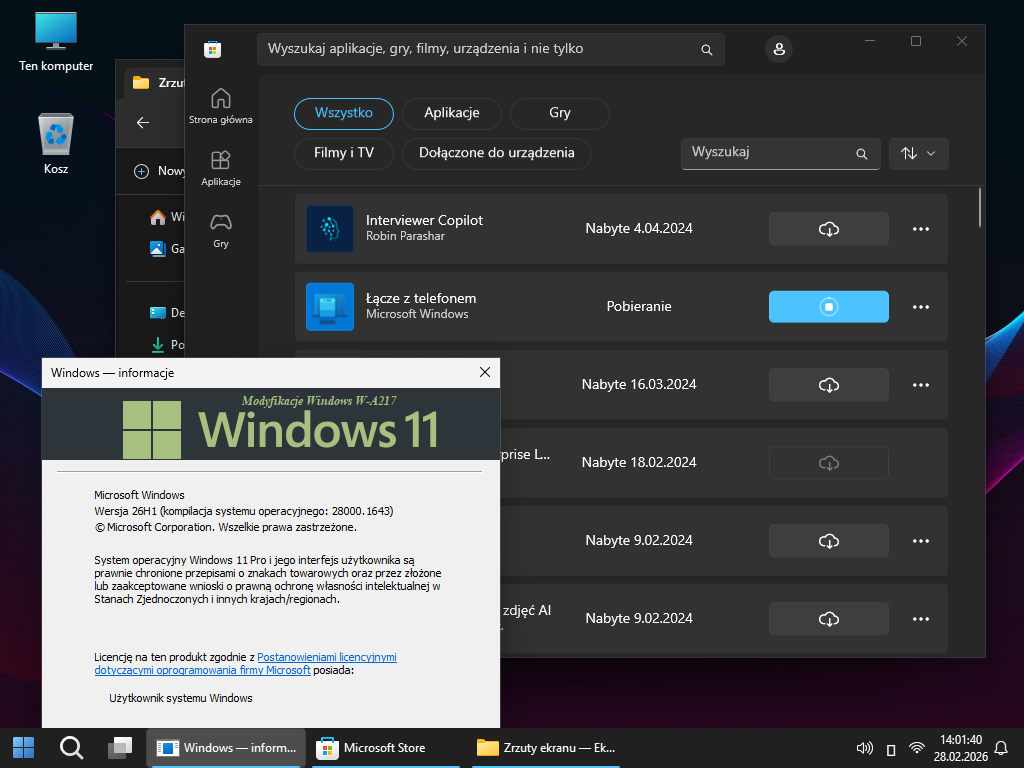Open more options for Interviewer Copilot
The image size is (1024, 768).
pos(921,229)
